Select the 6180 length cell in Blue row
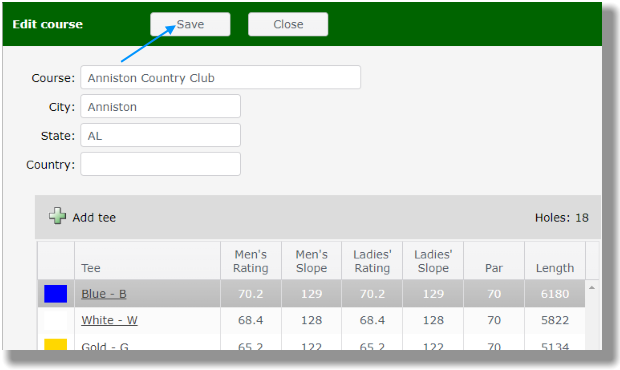 (555, 294)
